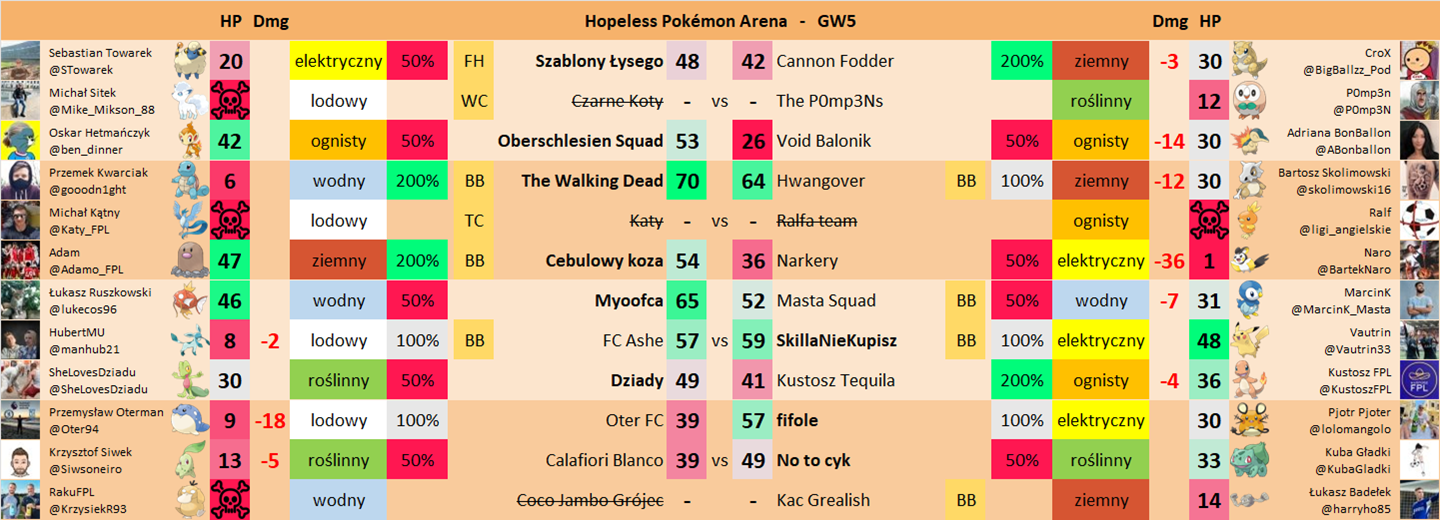Select the yellow elektryczny cell in Sebastian Towarek's row
The image size is (1440, 520).
click(x=338, y=61)
